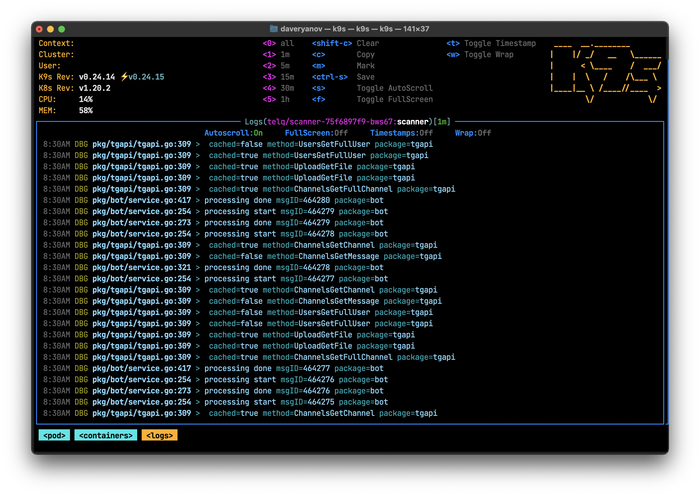Click the lightning bolt update icon

tap(123, 77)
